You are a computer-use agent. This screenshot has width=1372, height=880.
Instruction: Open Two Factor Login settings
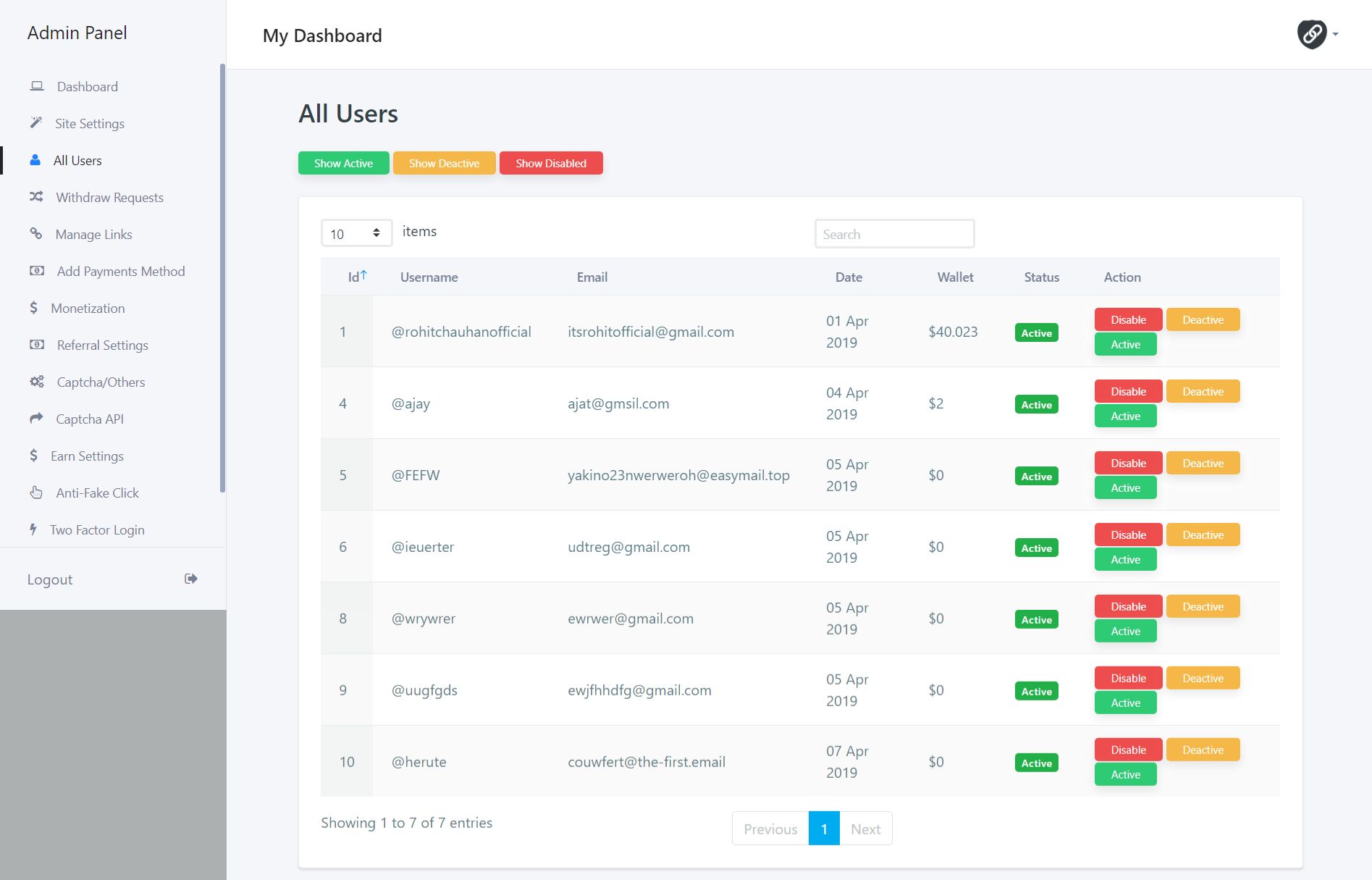[x=97, y=529]
